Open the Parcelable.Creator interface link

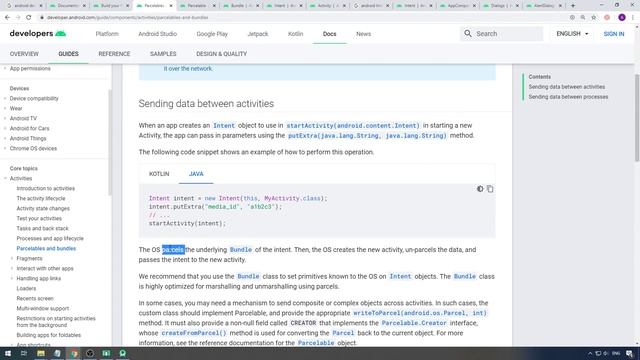point(414,323)
